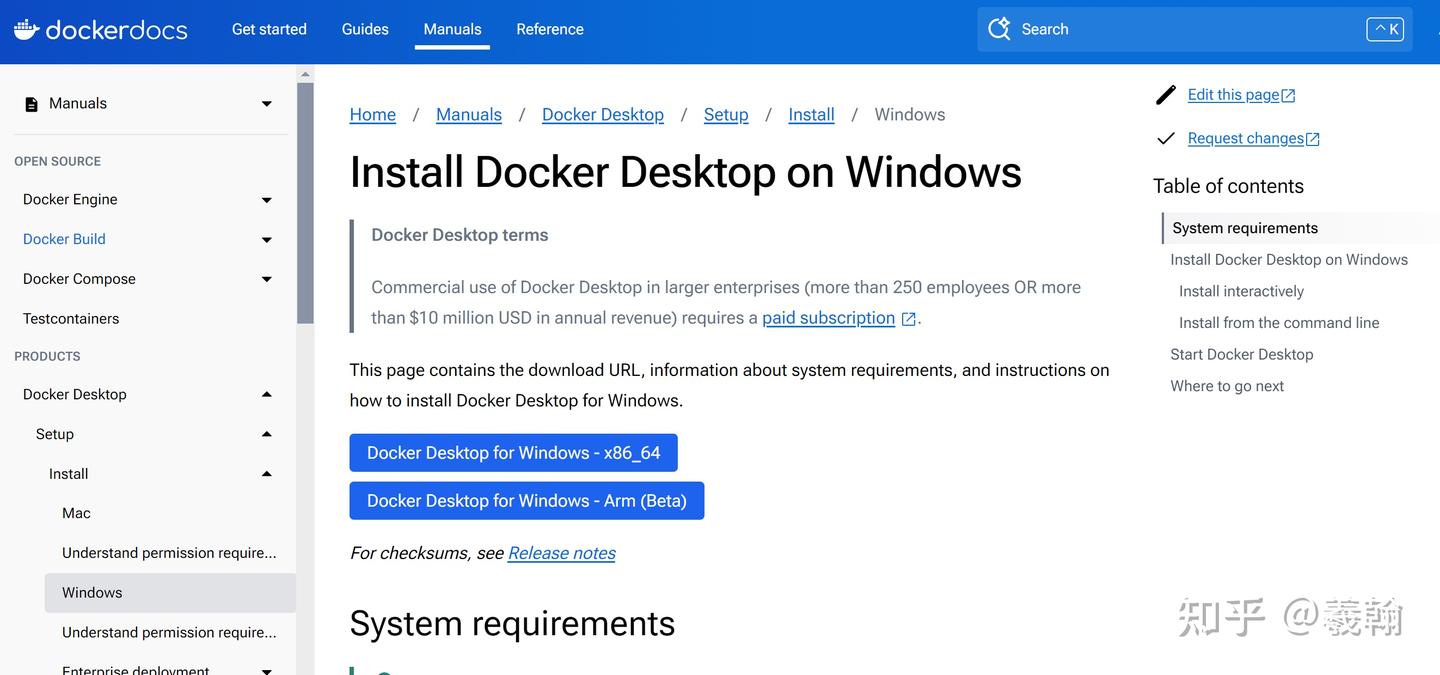This screenshot has width=1440, height=675.
Task: Go to Home breadcrumb link
Action: (373, 115)
